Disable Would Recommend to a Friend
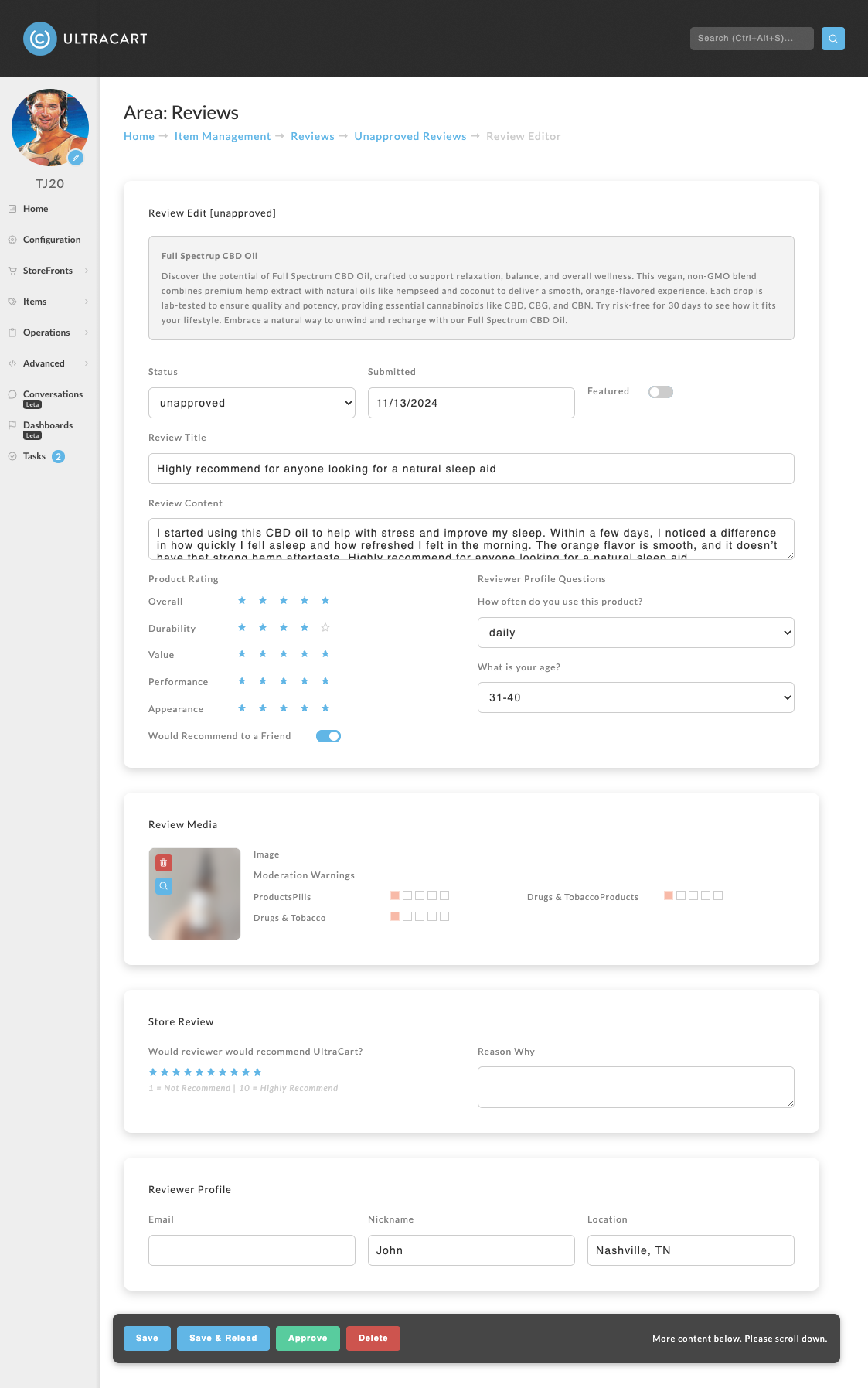Image resolution: width=868 pixels, height=1388 pixels. click(328, 736)
